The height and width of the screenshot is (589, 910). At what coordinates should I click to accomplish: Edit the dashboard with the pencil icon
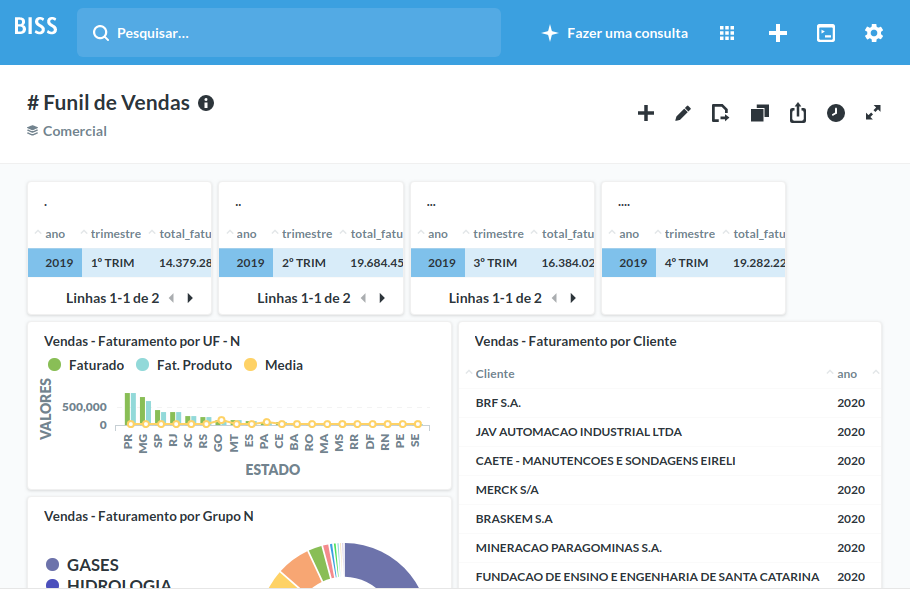[683, 113]
